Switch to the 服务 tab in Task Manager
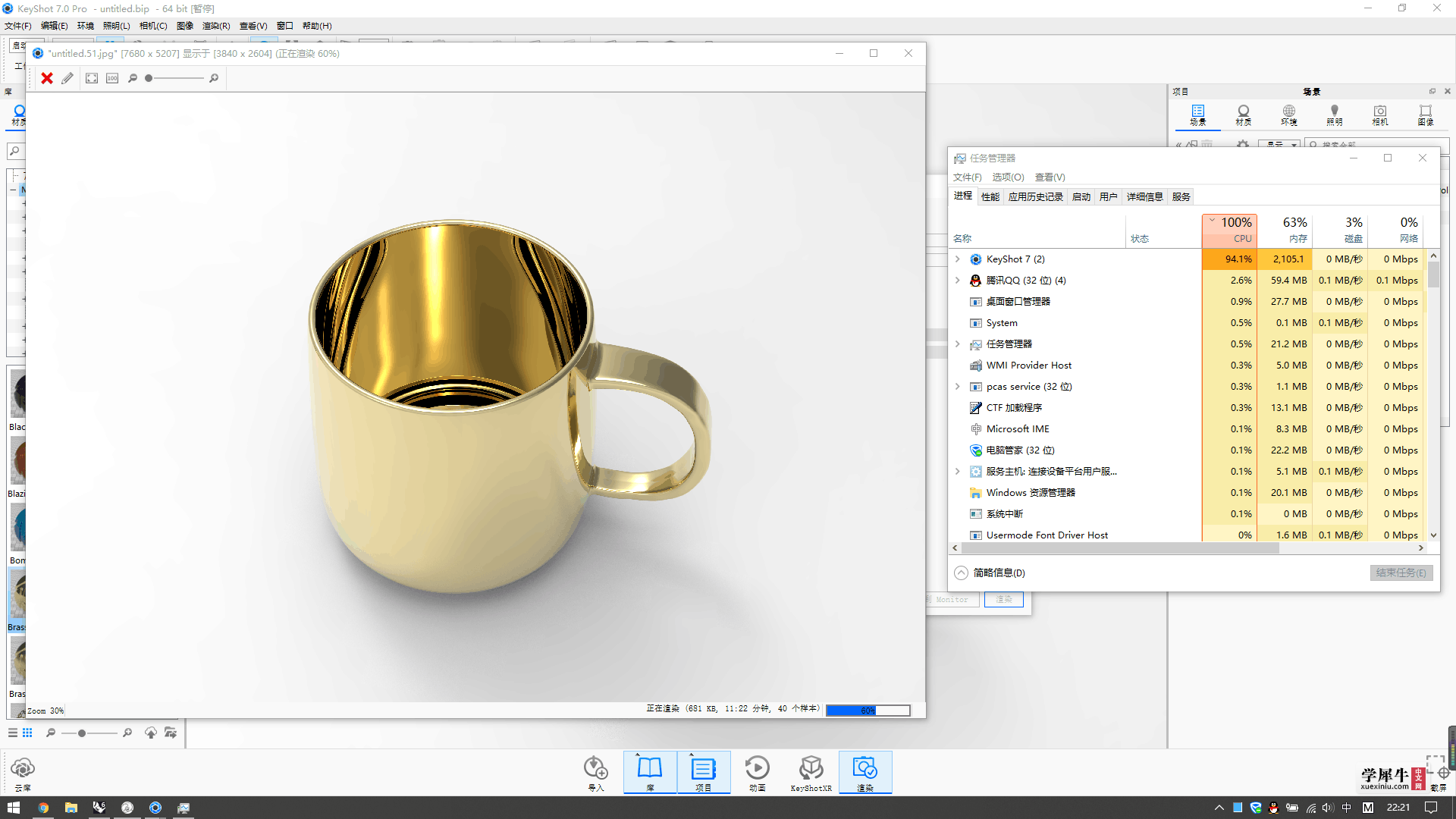This screenshot has width=1456, height=819. pyautogui.click(x=1181, y=197)
